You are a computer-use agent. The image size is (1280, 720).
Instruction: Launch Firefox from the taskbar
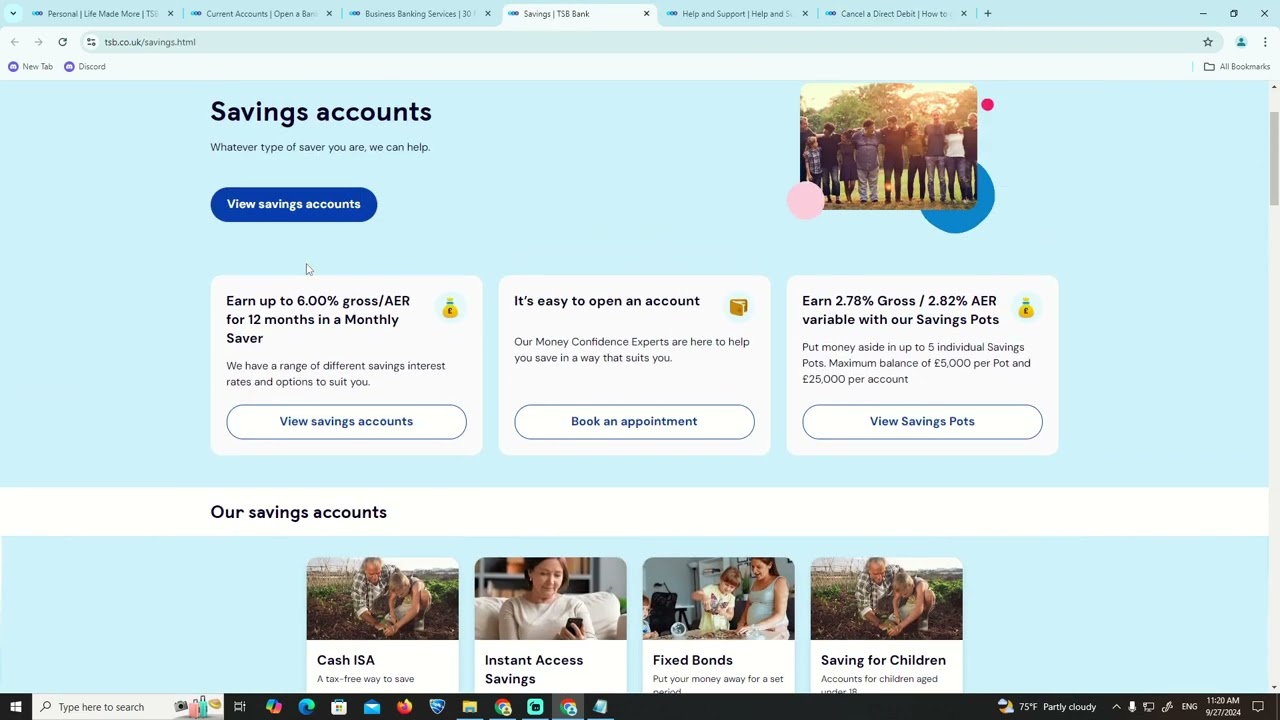pos(404,707)
